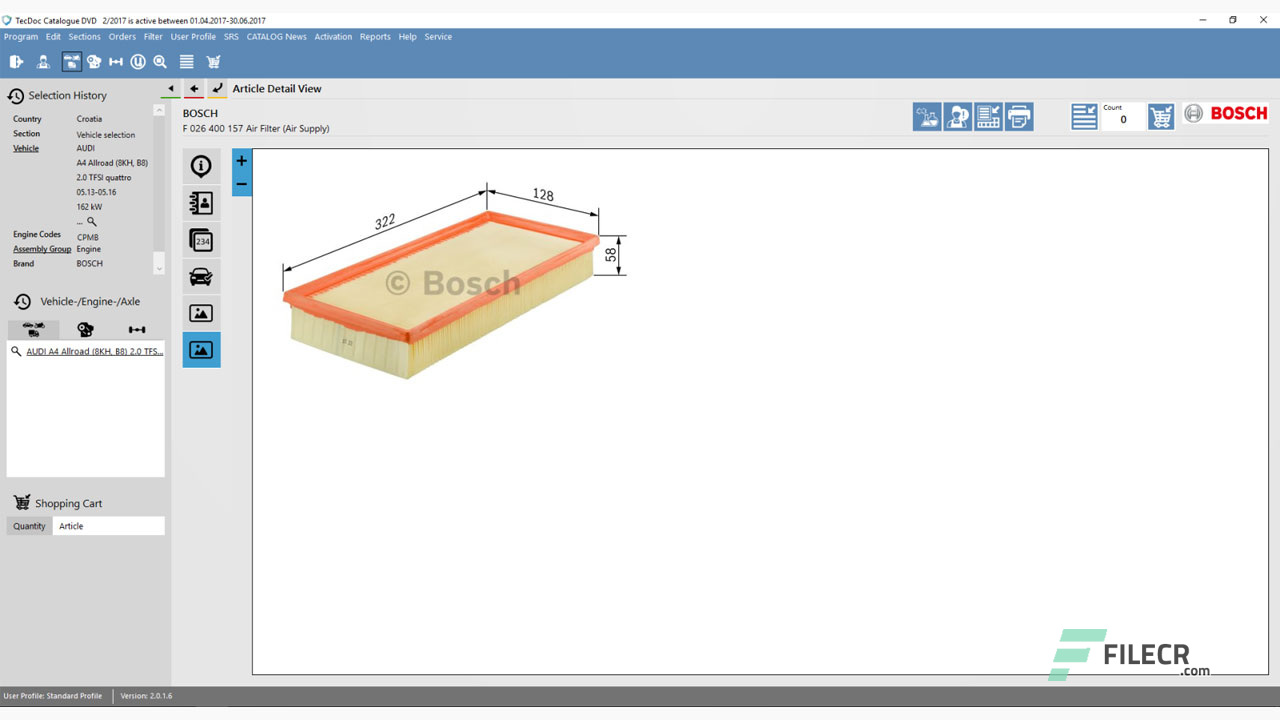The height and width of the screenshot is (720, 1280).
Task: Click the mechanic info icon
Action: click(958, 117)
